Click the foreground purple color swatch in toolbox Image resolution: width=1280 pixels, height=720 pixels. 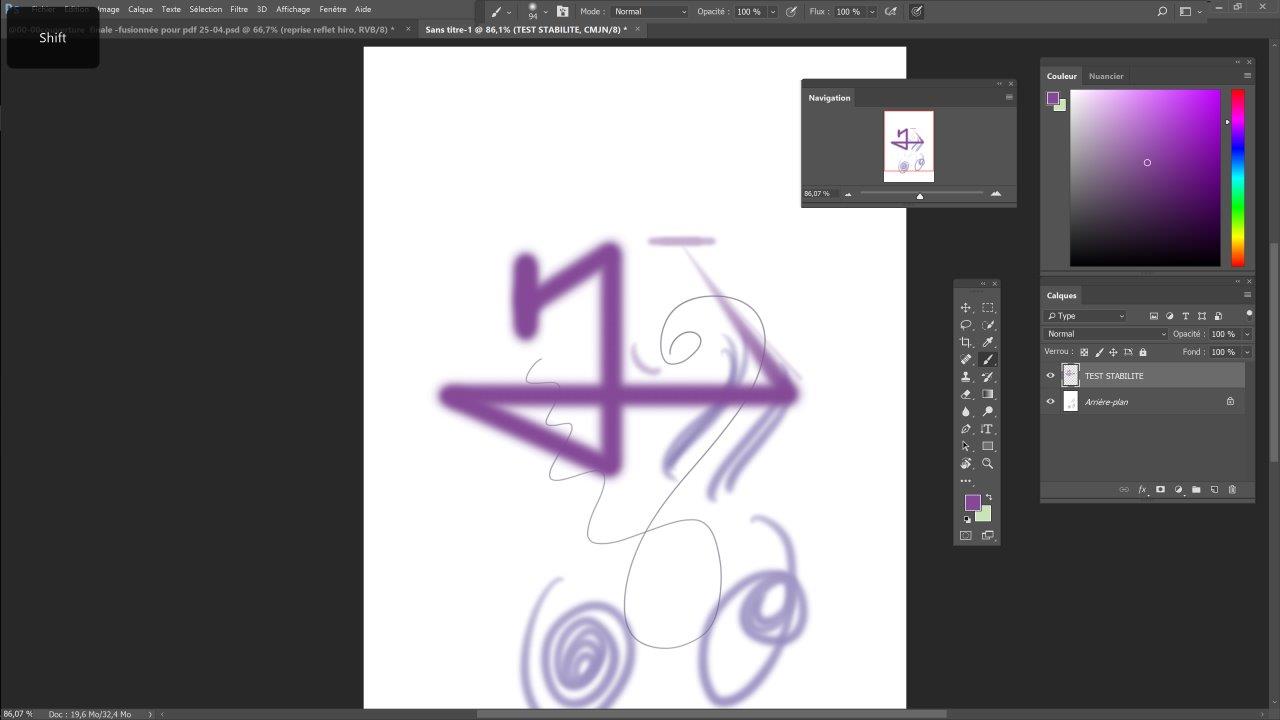972,502
